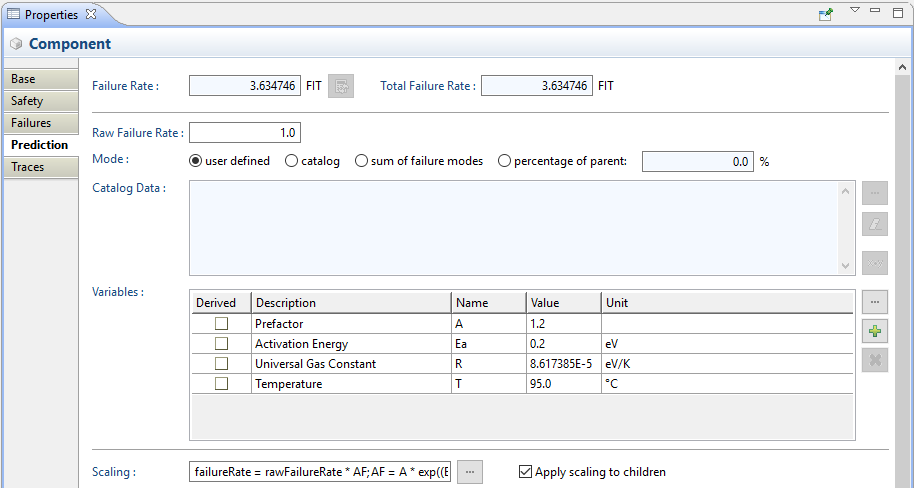This screenshot has height=488, width=914.
Task: Click the green plus add variable icon
Action: coord(875,331)
